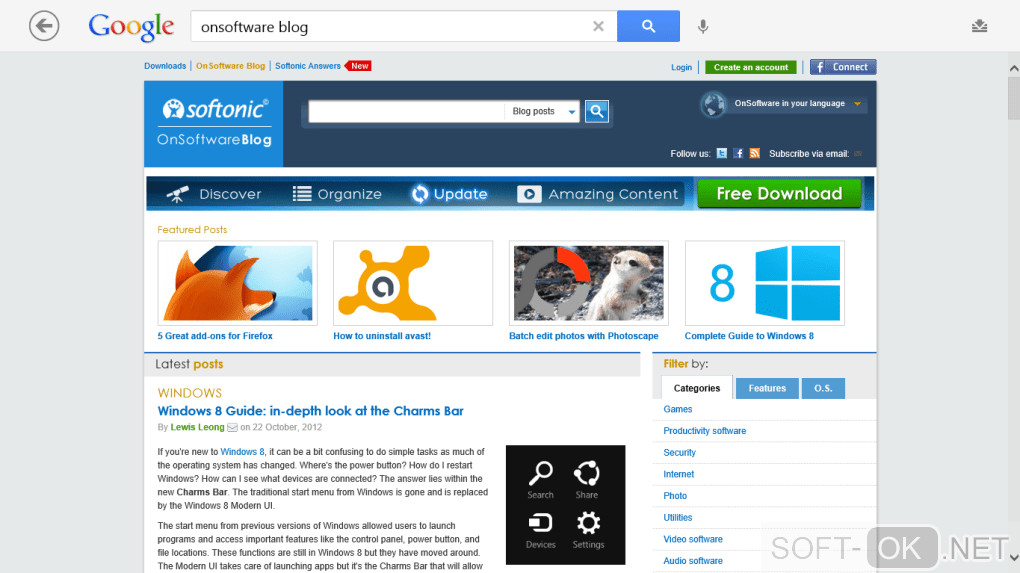The width and height of the screenshot is (1020, 573).
Task: Filter by Internet category
Action: [x=678, y=474]
